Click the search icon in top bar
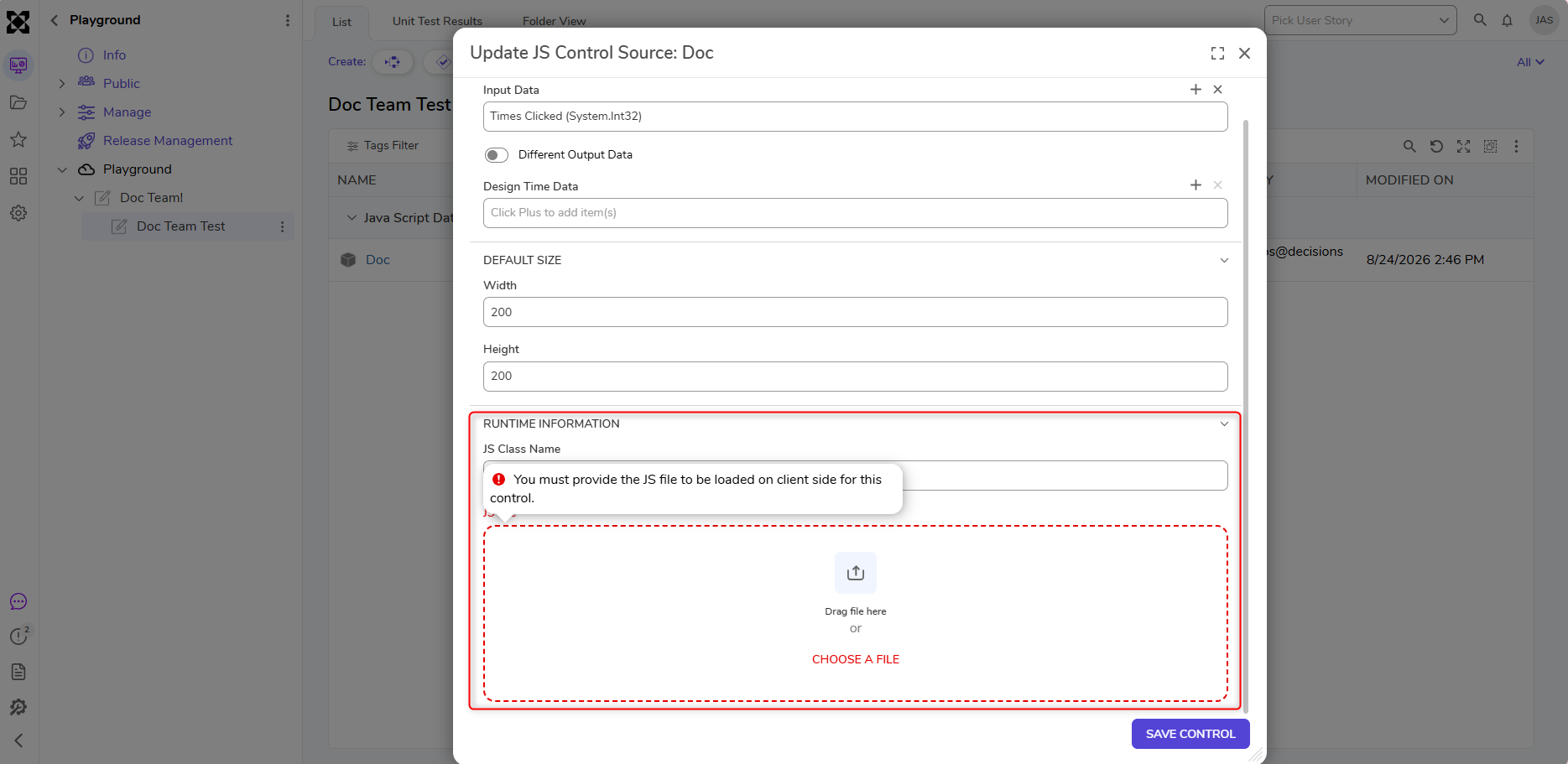The width and height of the screenshot is (1568, 764). 1480,20
